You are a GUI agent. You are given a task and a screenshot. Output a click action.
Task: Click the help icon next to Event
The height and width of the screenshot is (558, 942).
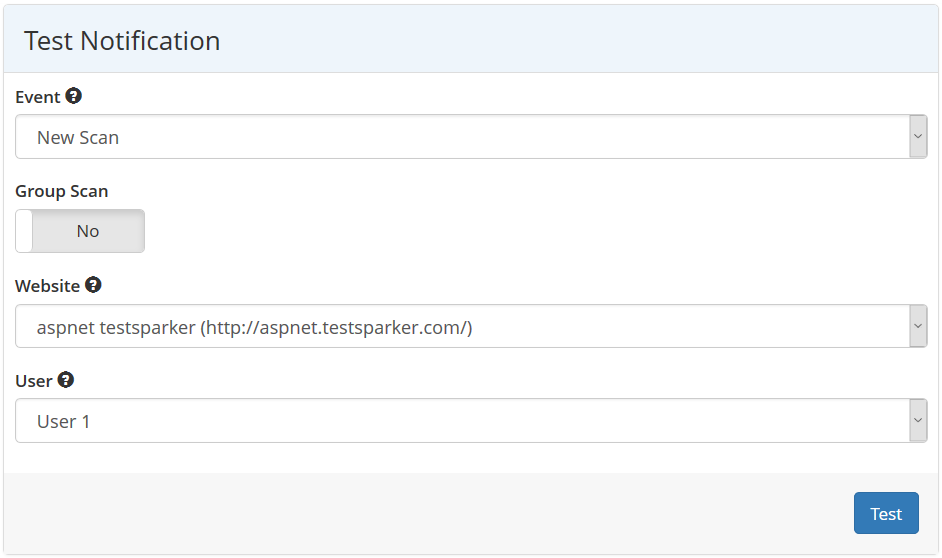tap(74, 97)
